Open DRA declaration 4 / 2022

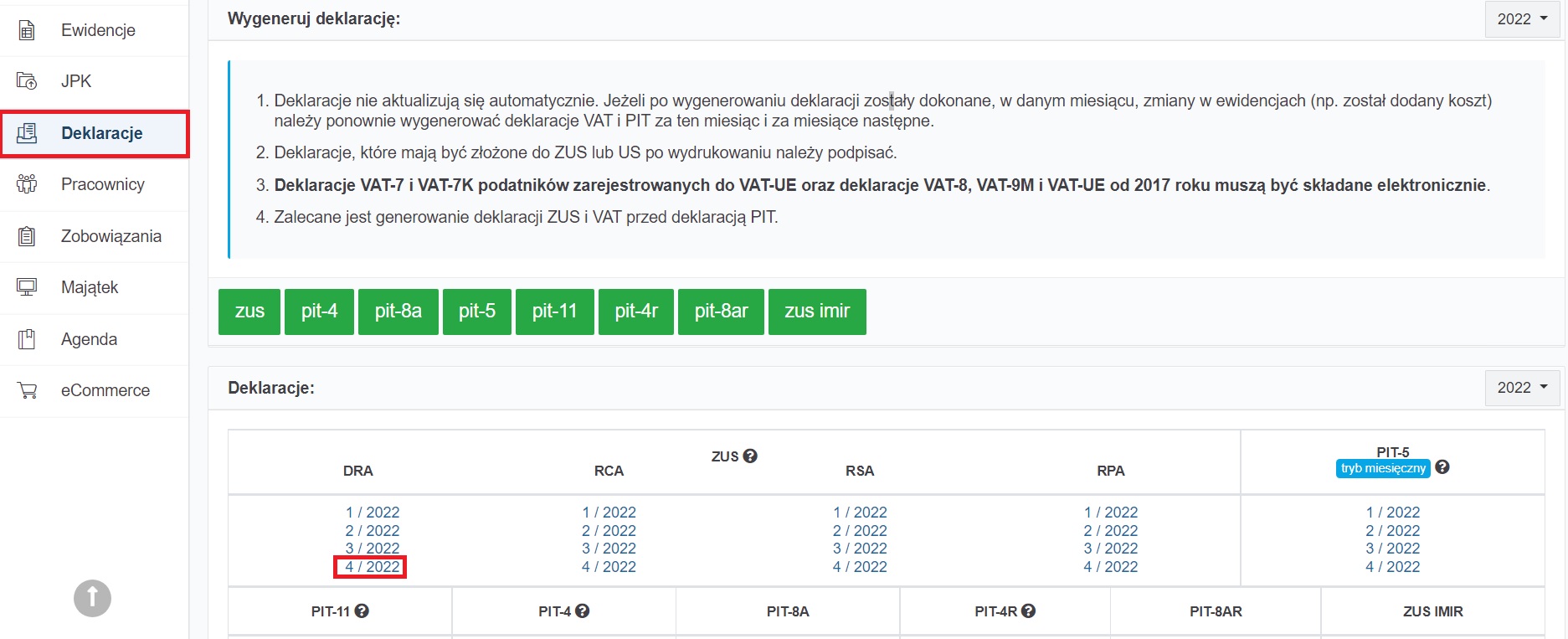[x=373, y=567]
